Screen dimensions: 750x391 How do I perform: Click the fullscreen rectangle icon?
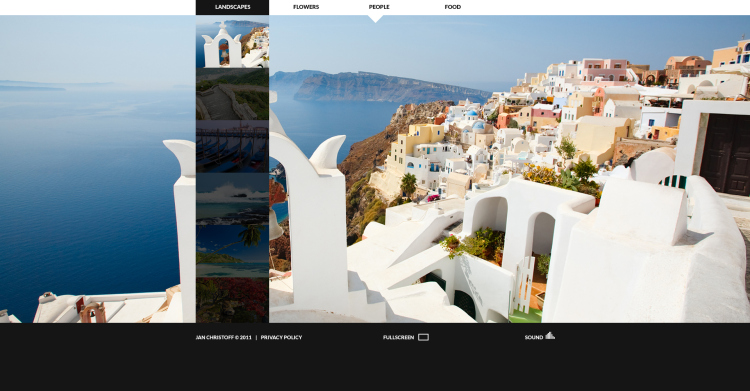(x=423, y=337)
